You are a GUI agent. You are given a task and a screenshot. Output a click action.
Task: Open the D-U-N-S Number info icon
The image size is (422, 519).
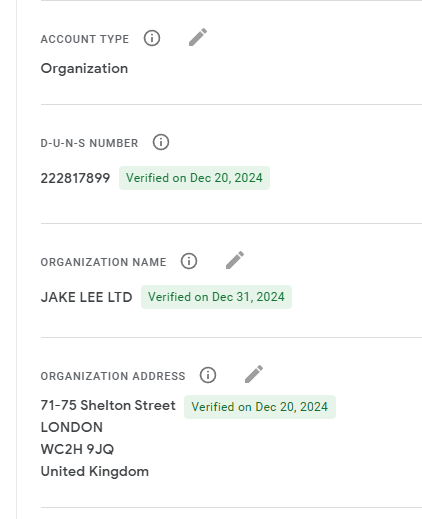coord(161,142)
